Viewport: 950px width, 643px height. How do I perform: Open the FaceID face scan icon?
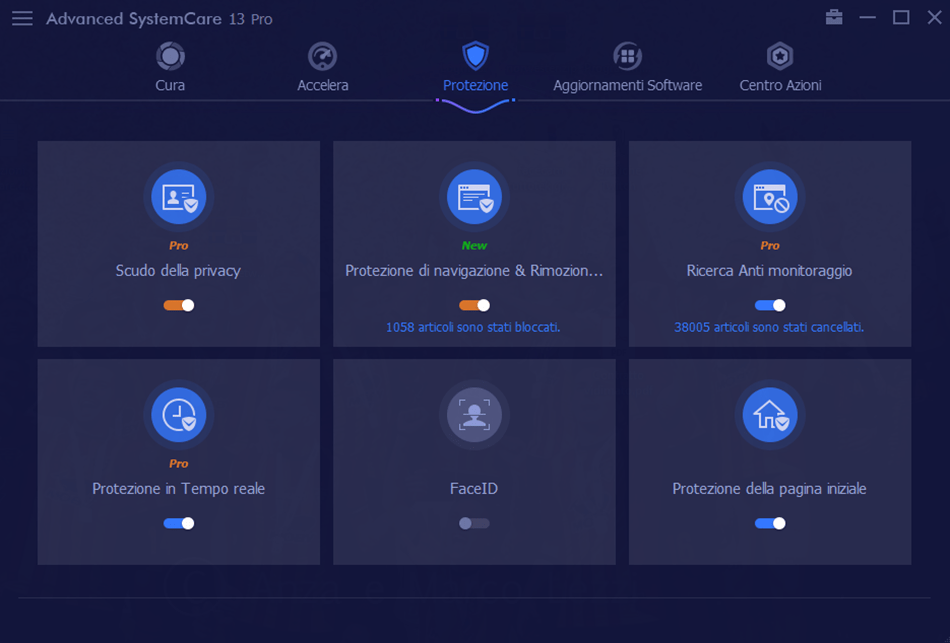click(474, 415)
